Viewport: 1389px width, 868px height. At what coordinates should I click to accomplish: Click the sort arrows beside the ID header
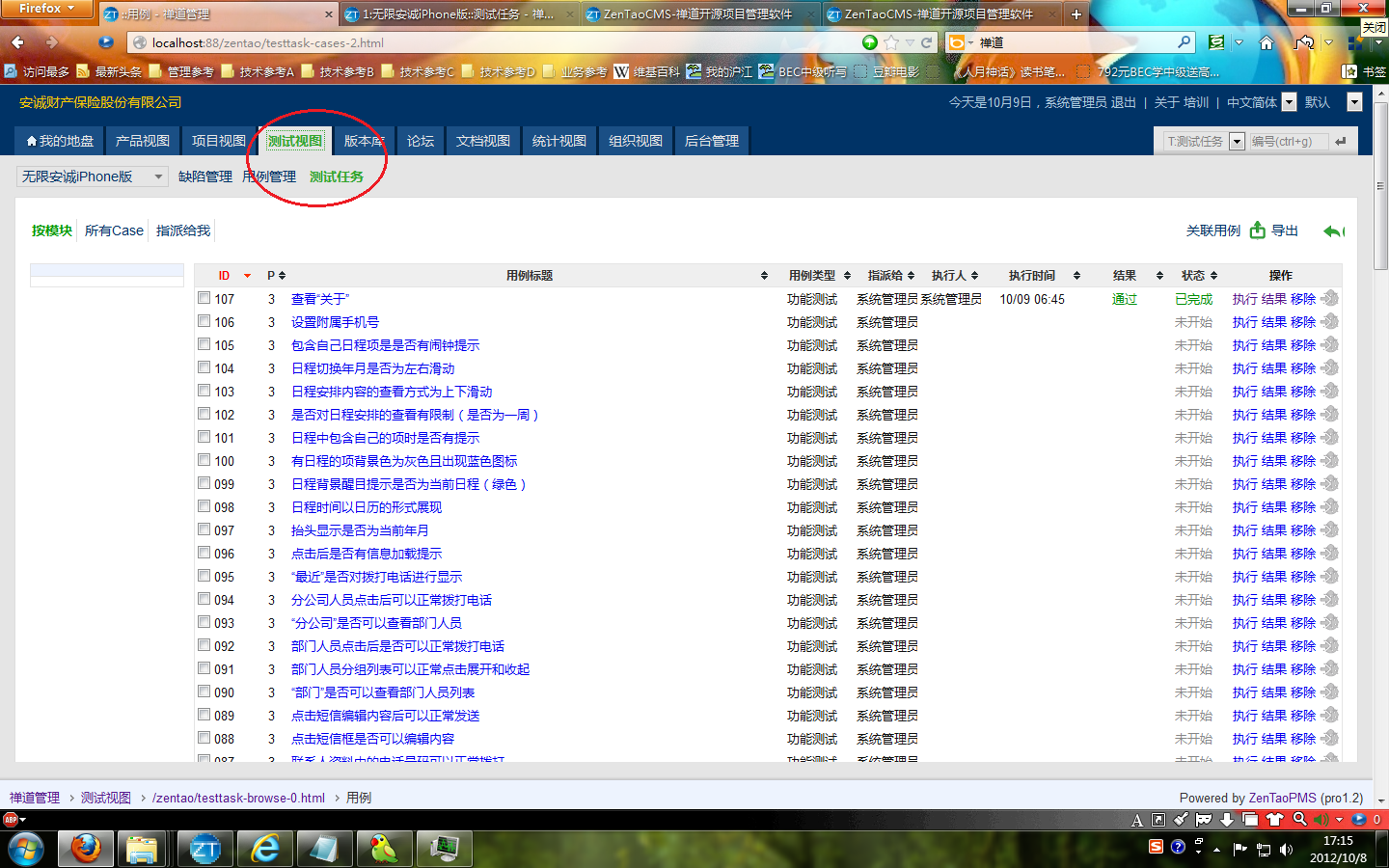tap(247, 276)
